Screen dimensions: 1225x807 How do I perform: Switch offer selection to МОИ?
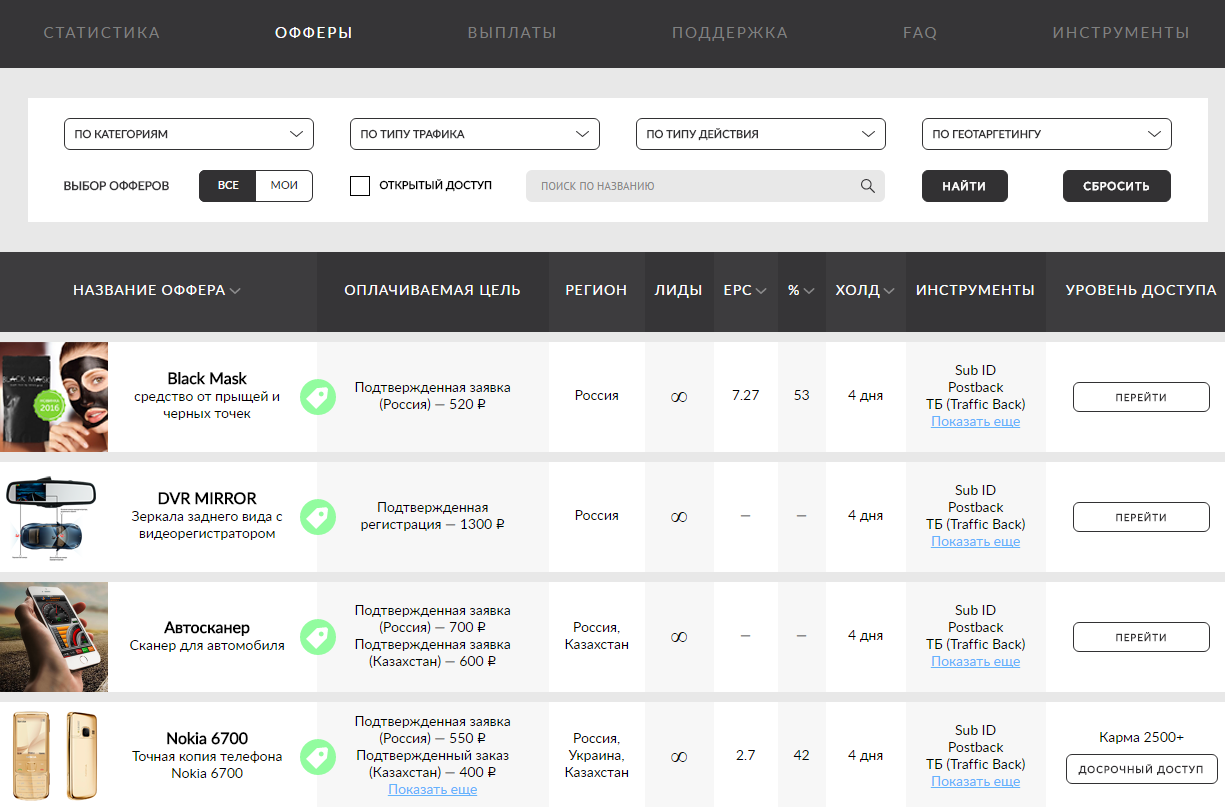(x=284, y=186)
